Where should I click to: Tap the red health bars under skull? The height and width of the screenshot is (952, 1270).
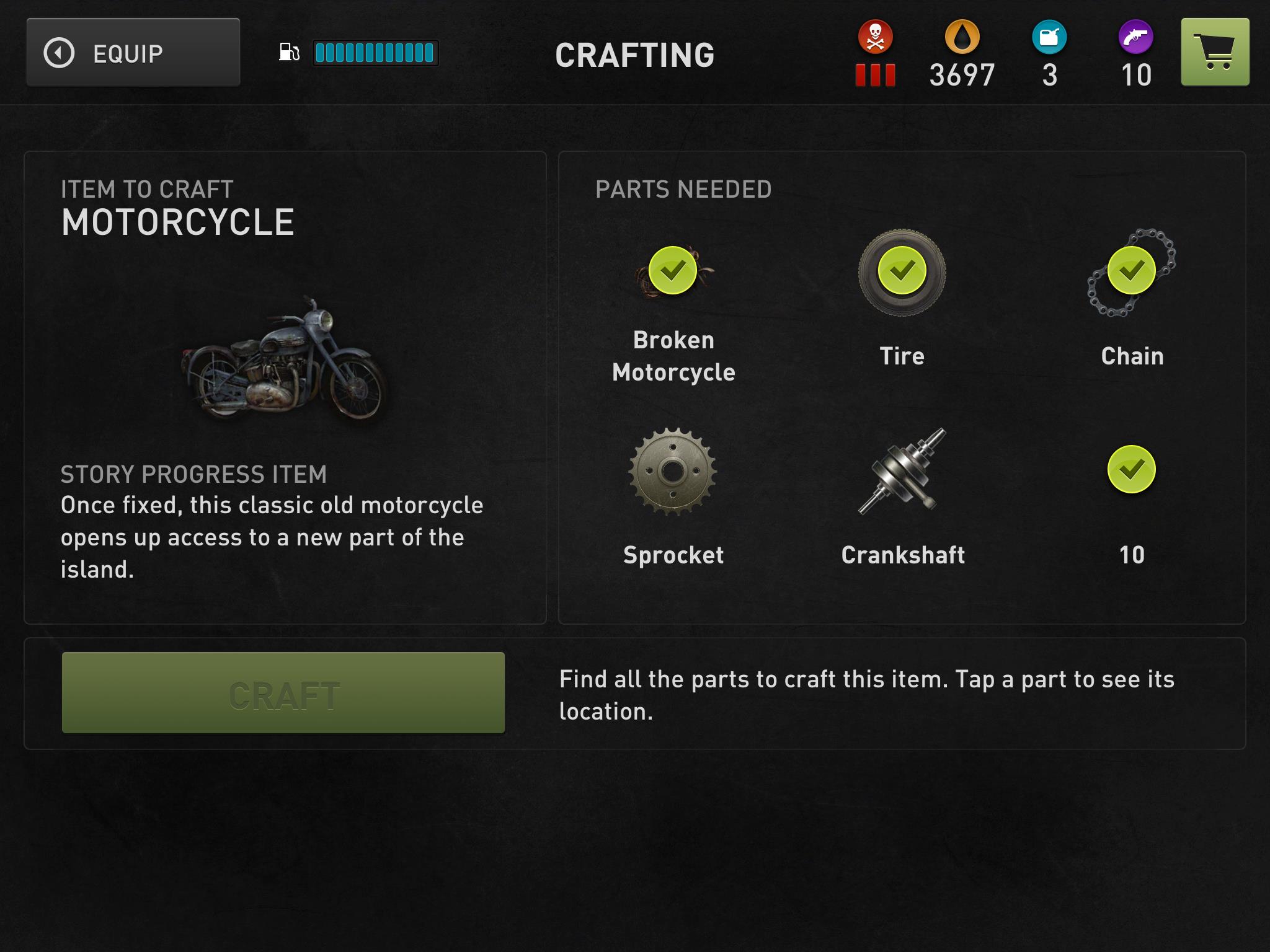(x=875, y=75)
